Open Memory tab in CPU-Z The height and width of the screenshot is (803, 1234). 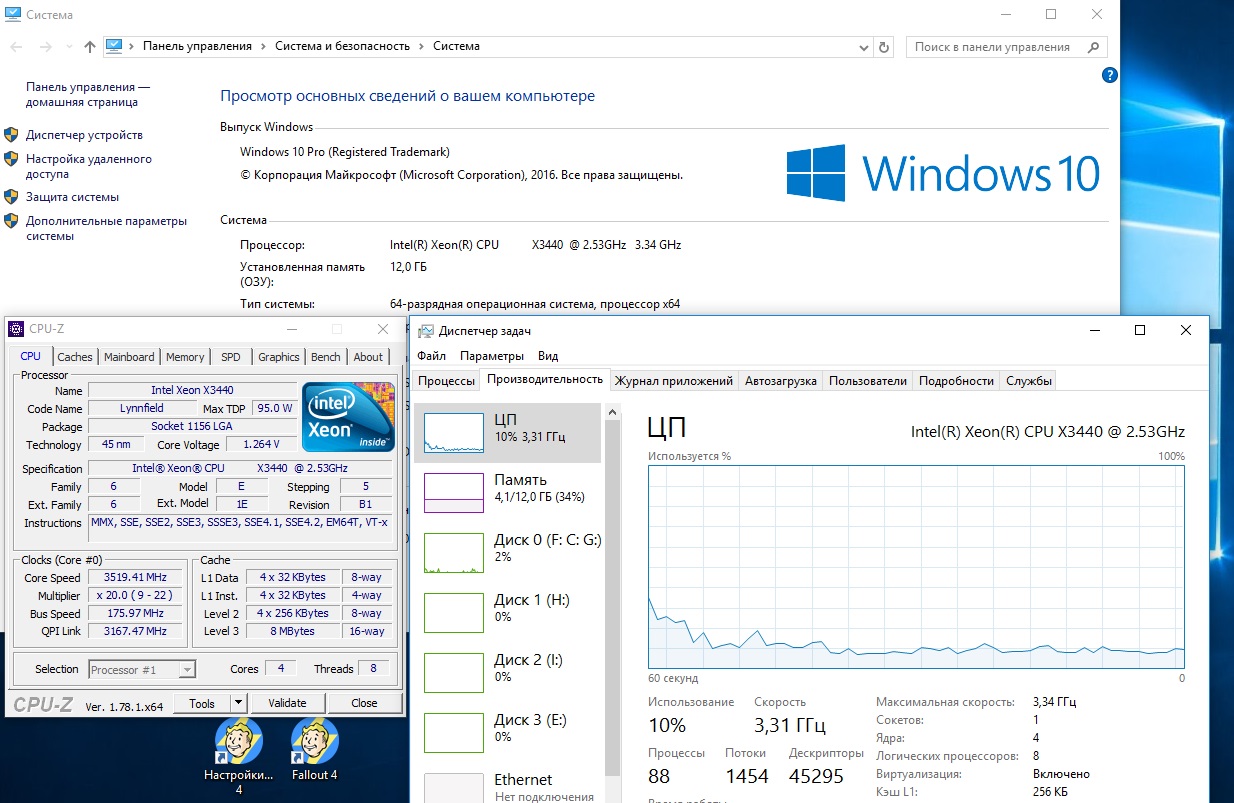click(185, 357)
